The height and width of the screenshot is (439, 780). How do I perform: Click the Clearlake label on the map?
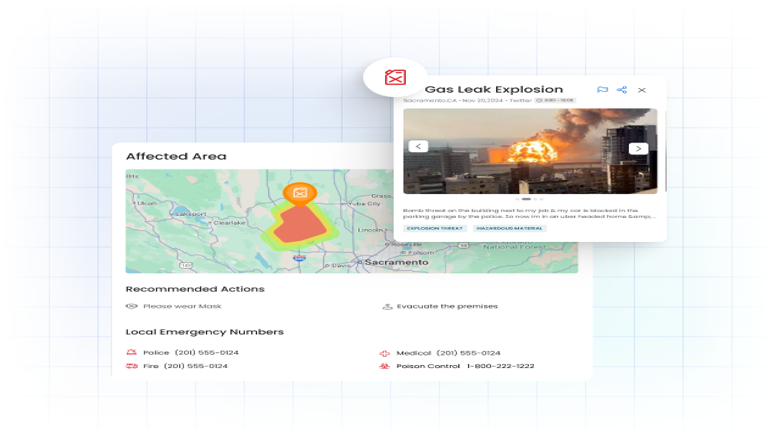(x=229, y=223)
